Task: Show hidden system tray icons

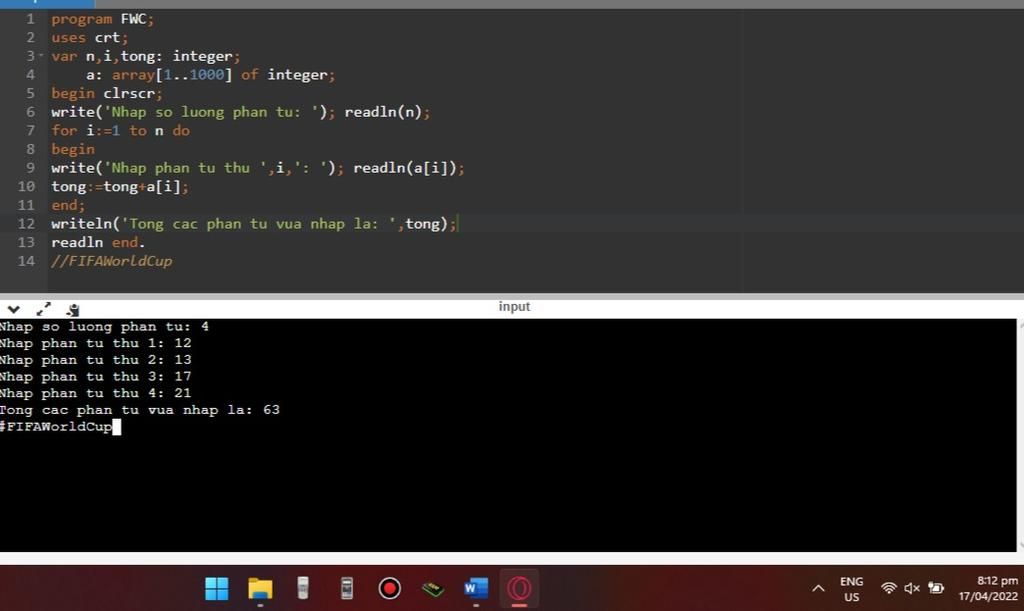Action: [818, 589]
